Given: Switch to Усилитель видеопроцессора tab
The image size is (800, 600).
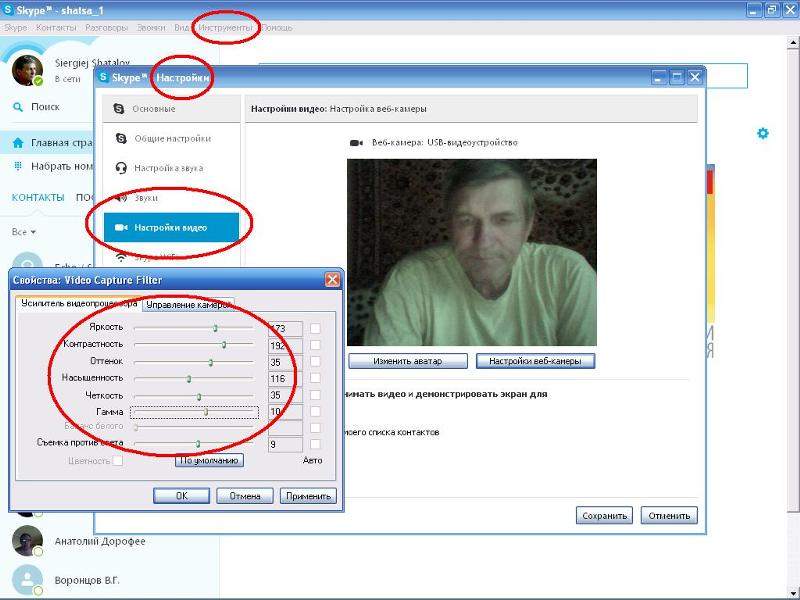Looking at the screenshot, I should tap(79, 303).
